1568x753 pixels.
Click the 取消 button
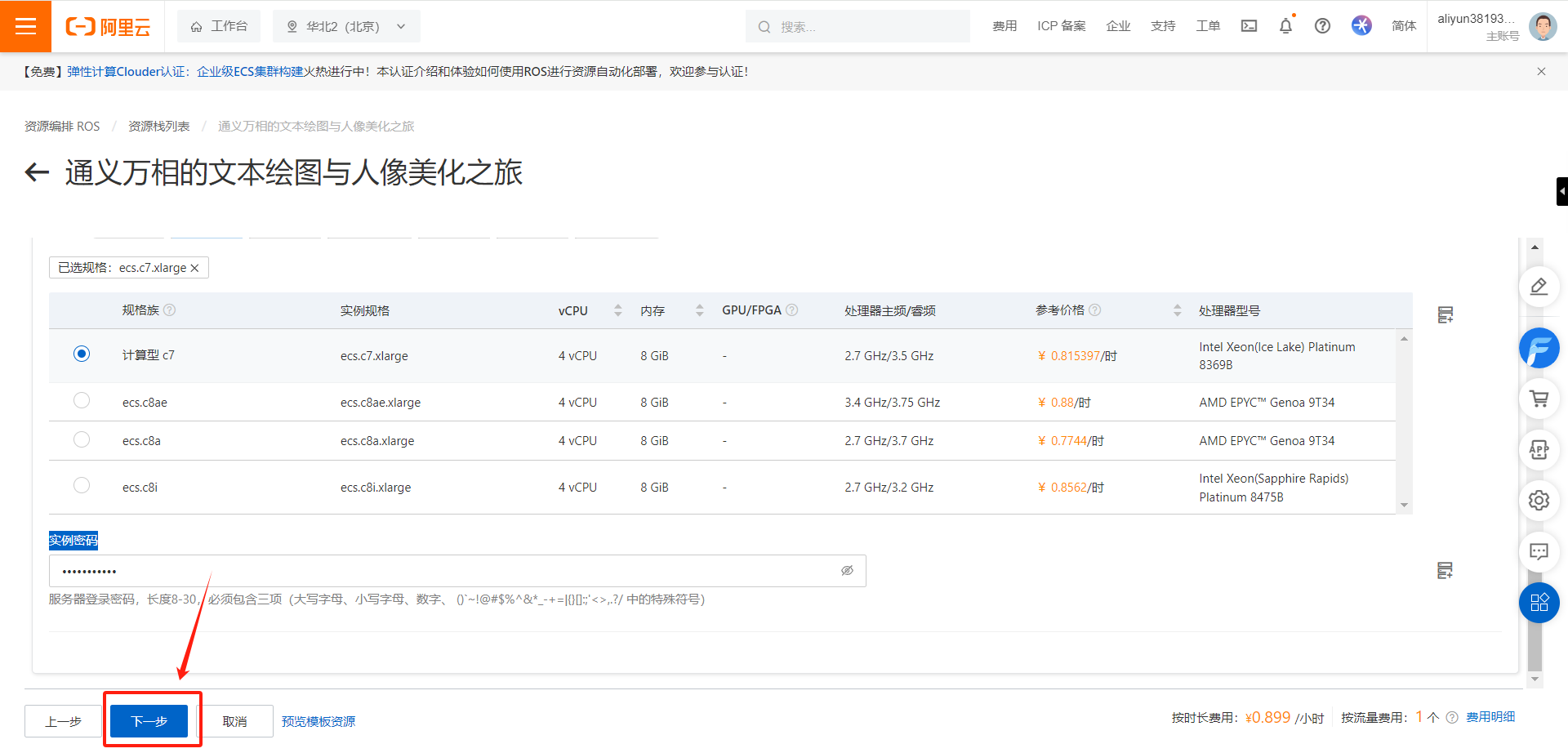(234, 721)
